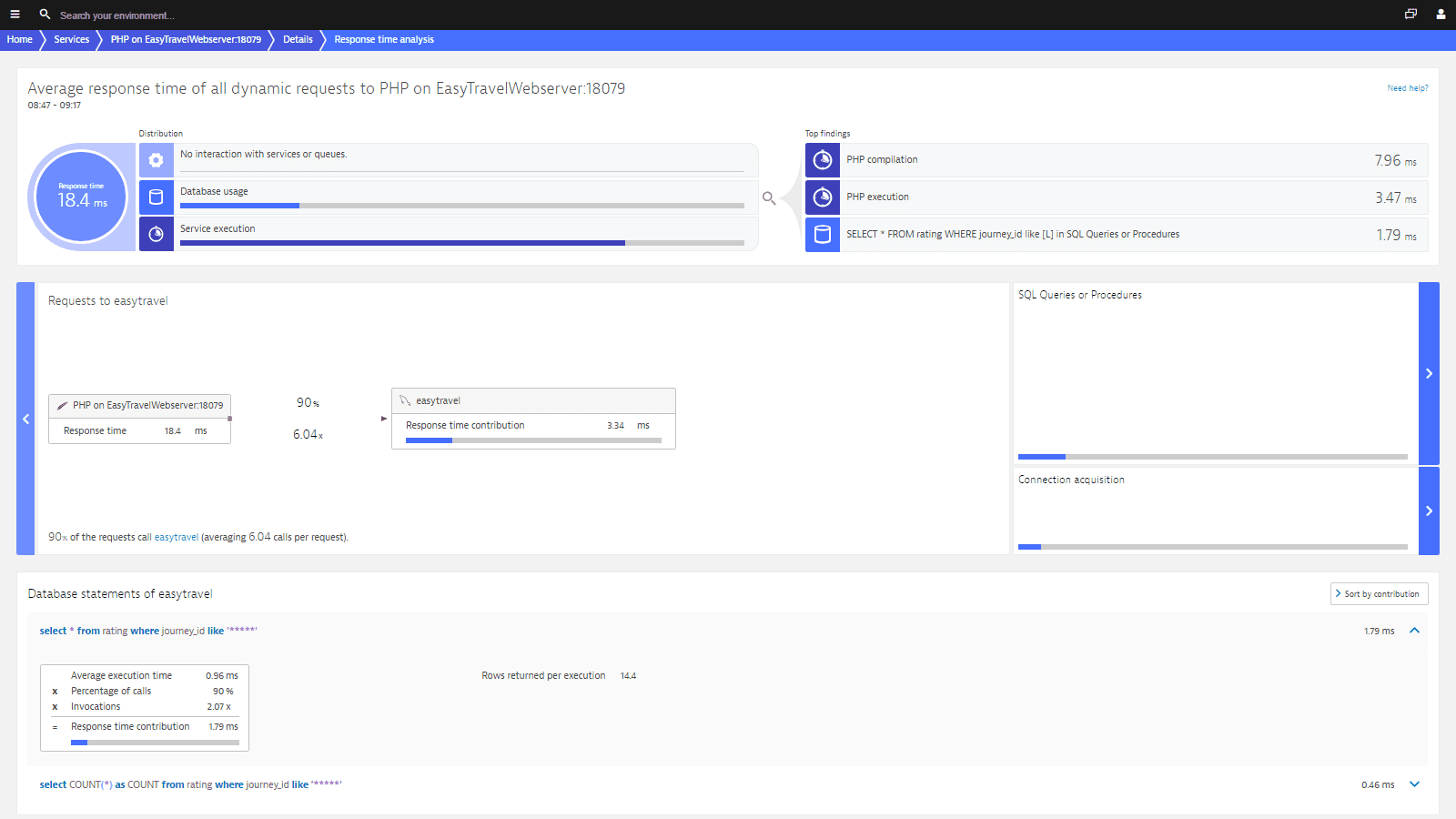Viewport: 1456px width, 819px height.
Task: Focus the Search your environment field
Action: (x=116, y=15)
